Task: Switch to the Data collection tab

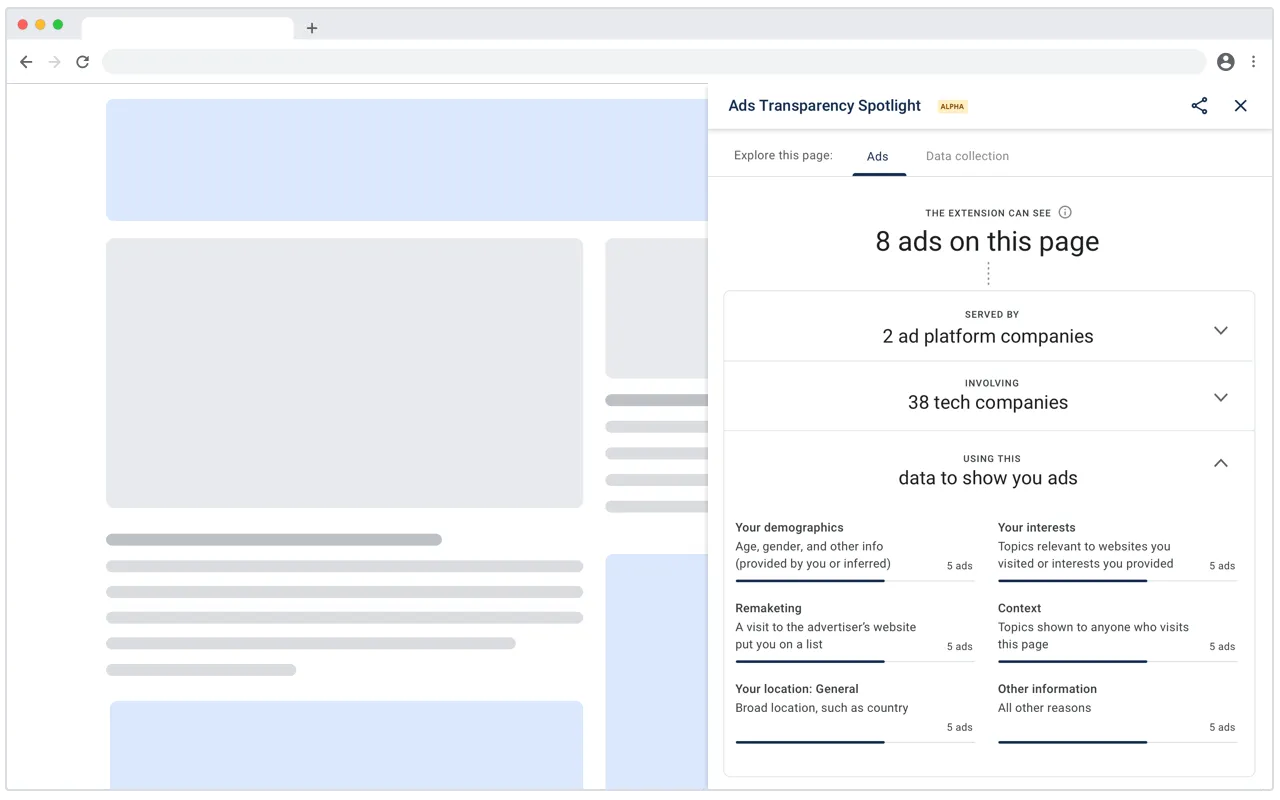Action: [x=967, y=156]
